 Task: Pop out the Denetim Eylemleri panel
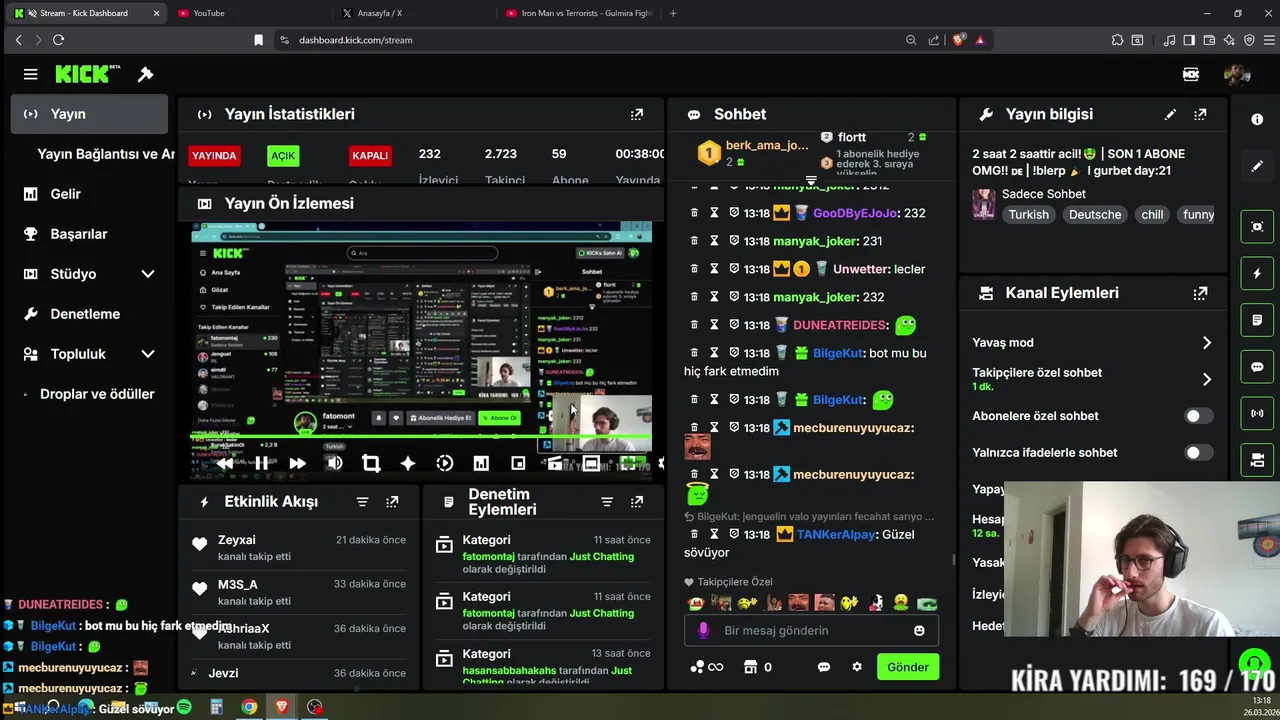tap(637, 502)
